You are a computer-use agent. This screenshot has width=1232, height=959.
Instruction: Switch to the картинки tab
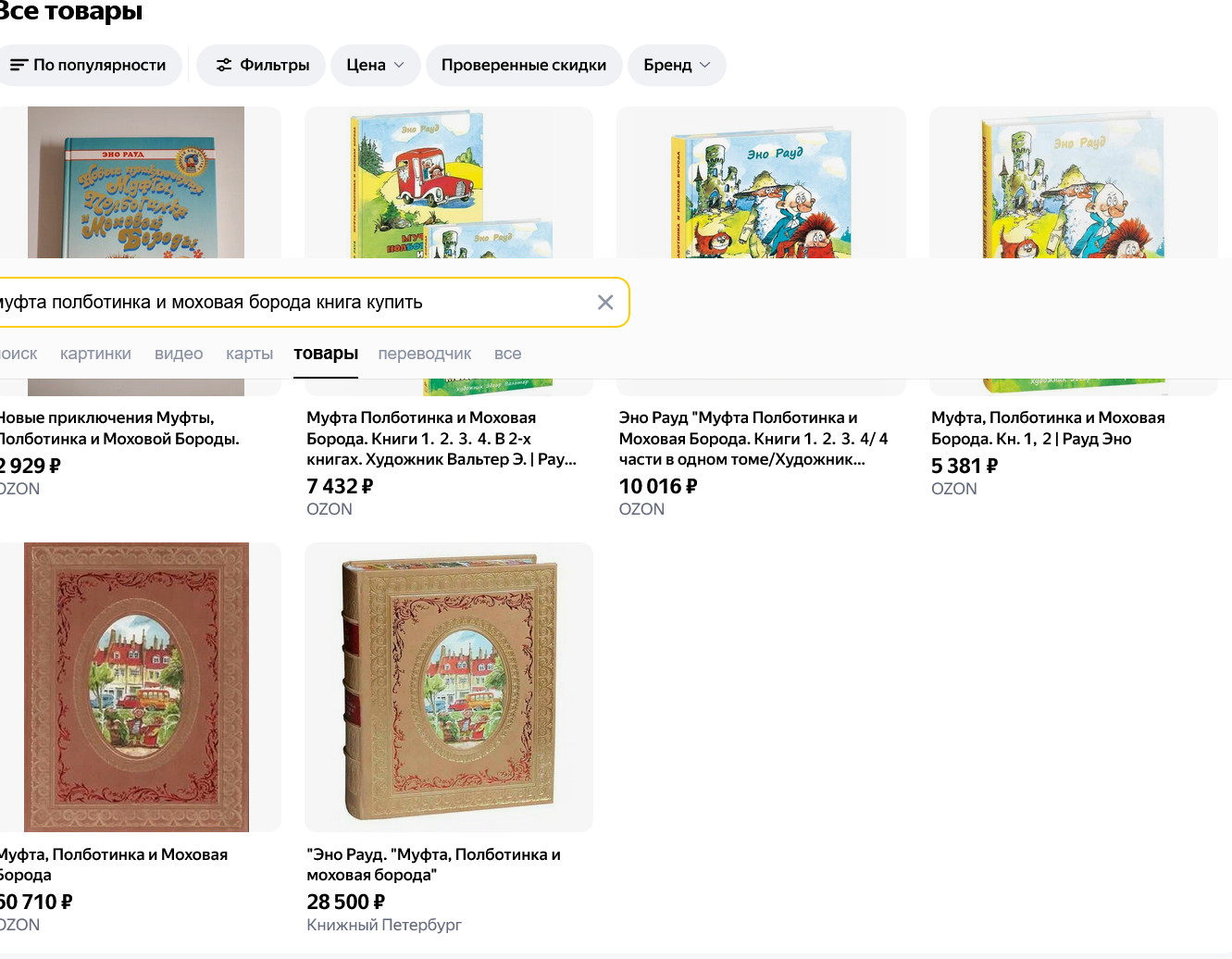point(95,354)
